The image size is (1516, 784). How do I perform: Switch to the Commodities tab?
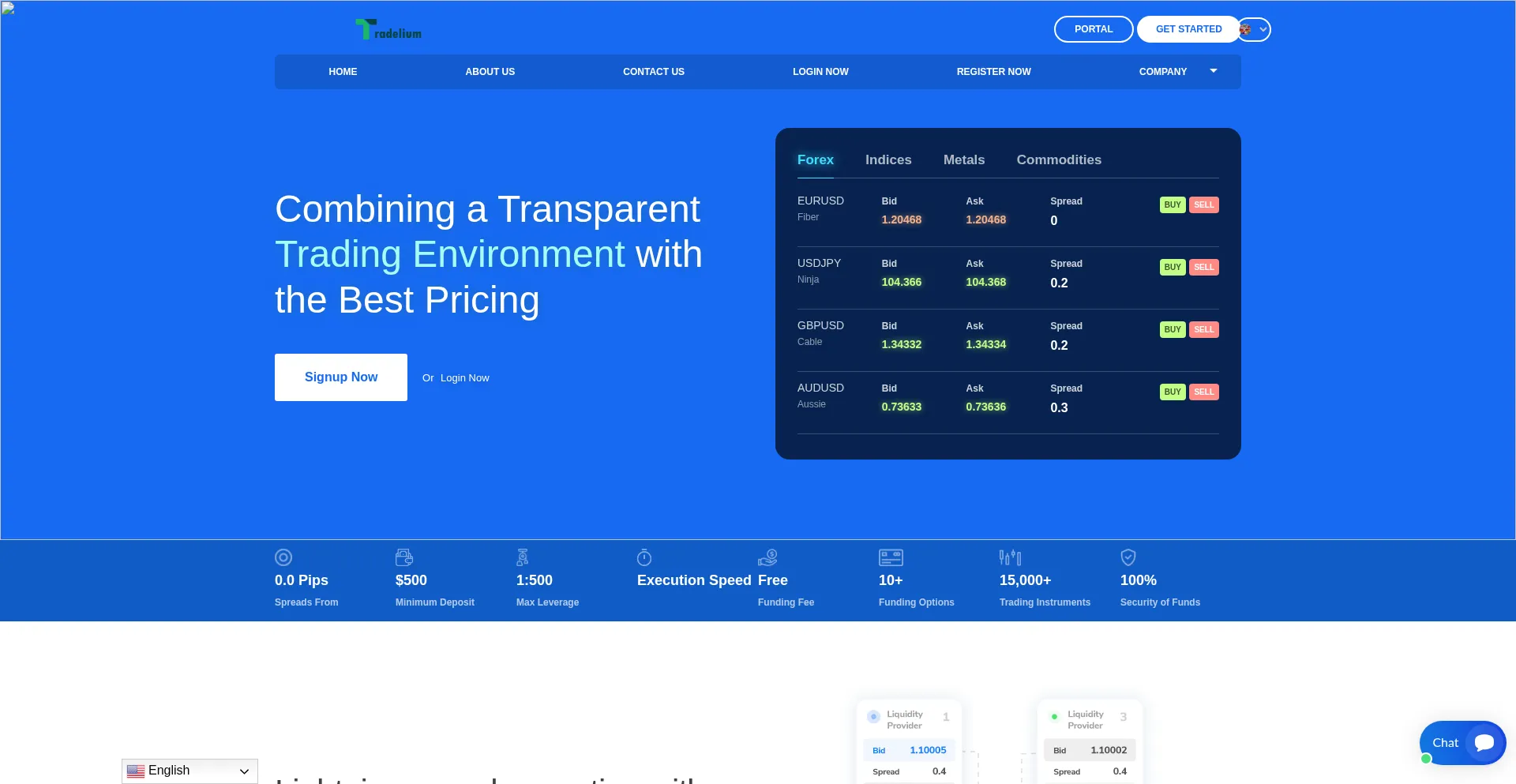(x=1058, y=159)
